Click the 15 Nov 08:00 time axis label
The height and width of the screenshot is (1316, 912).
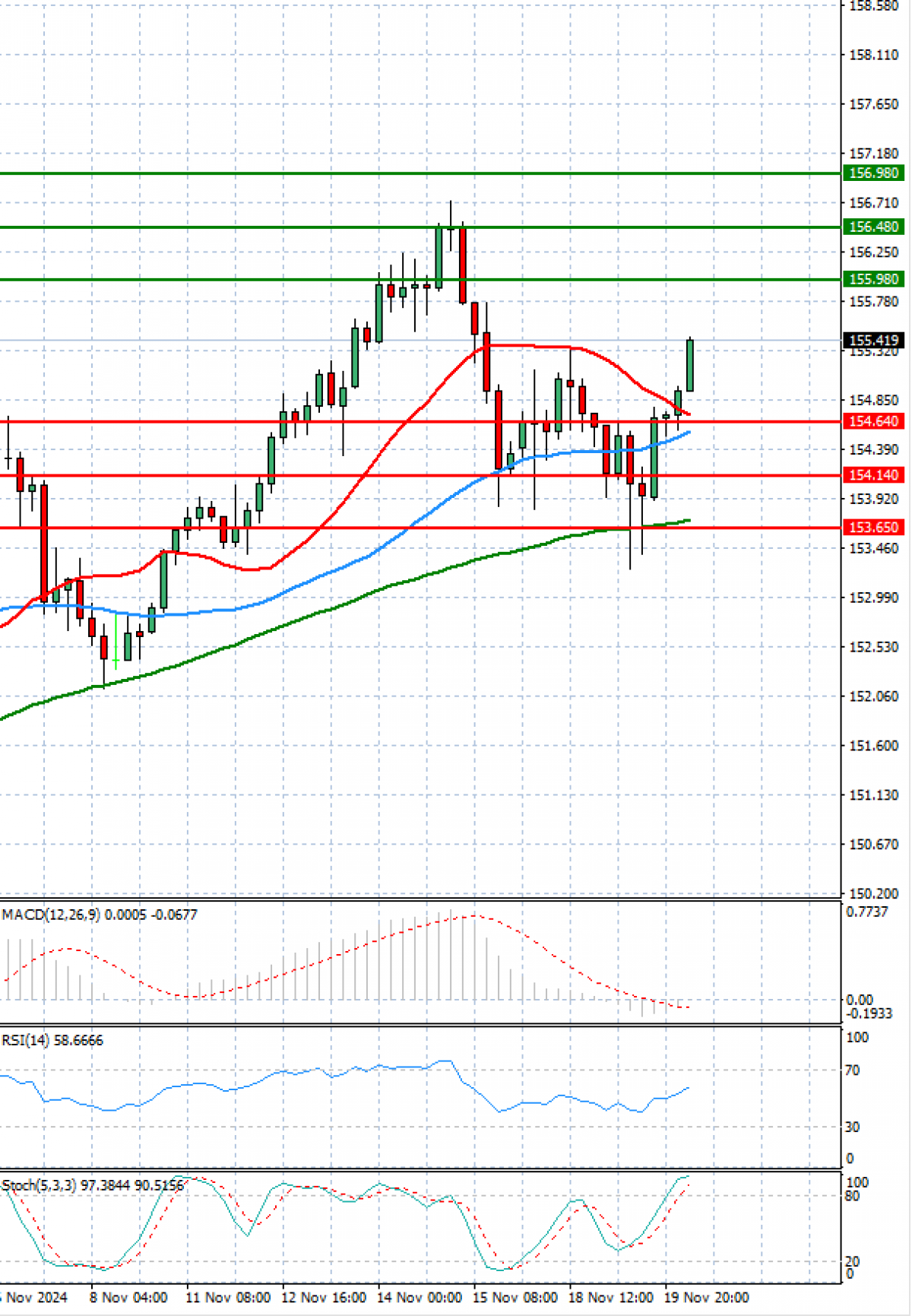coord(515,1297)
